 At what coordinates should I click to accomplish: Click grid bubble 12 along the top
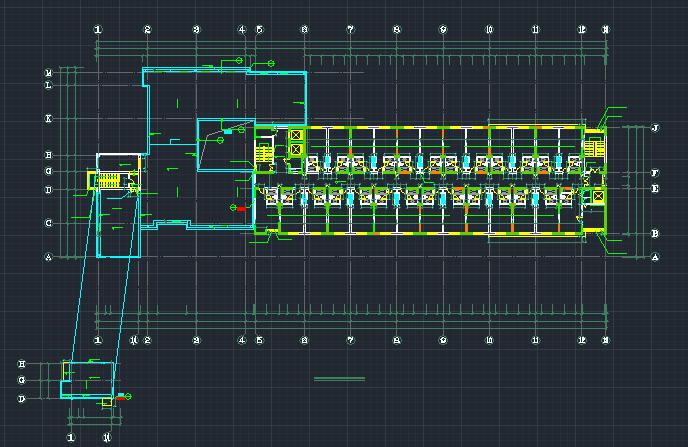point(582,30)
